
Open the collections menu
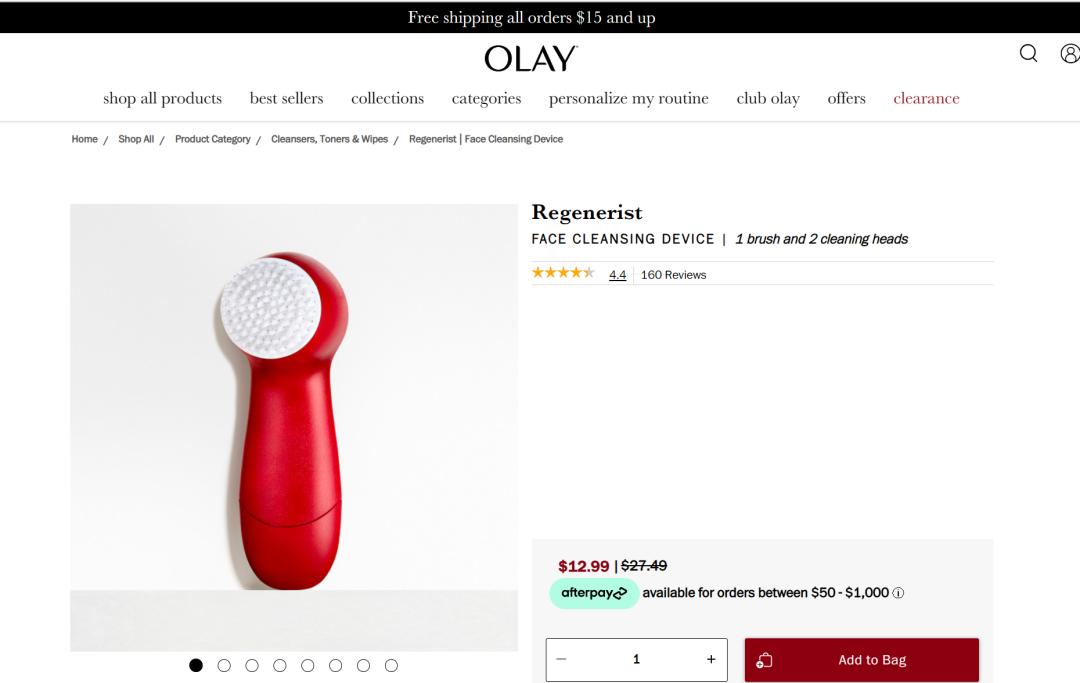(x=387, y=98)
